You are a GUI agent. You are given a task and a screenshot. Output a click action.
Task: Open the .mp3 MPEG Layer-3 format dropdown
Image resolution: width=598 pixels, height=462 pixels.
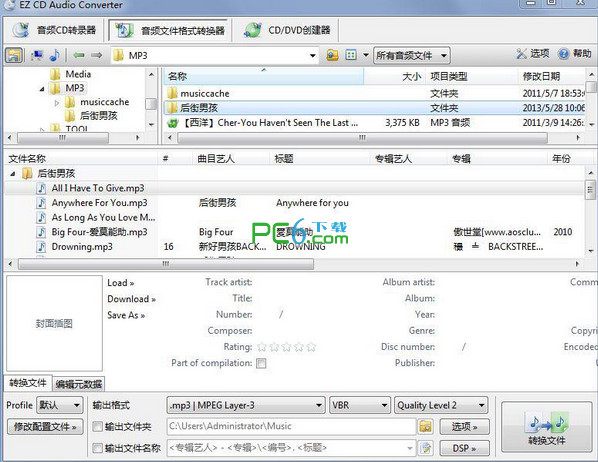click(246, 405)
